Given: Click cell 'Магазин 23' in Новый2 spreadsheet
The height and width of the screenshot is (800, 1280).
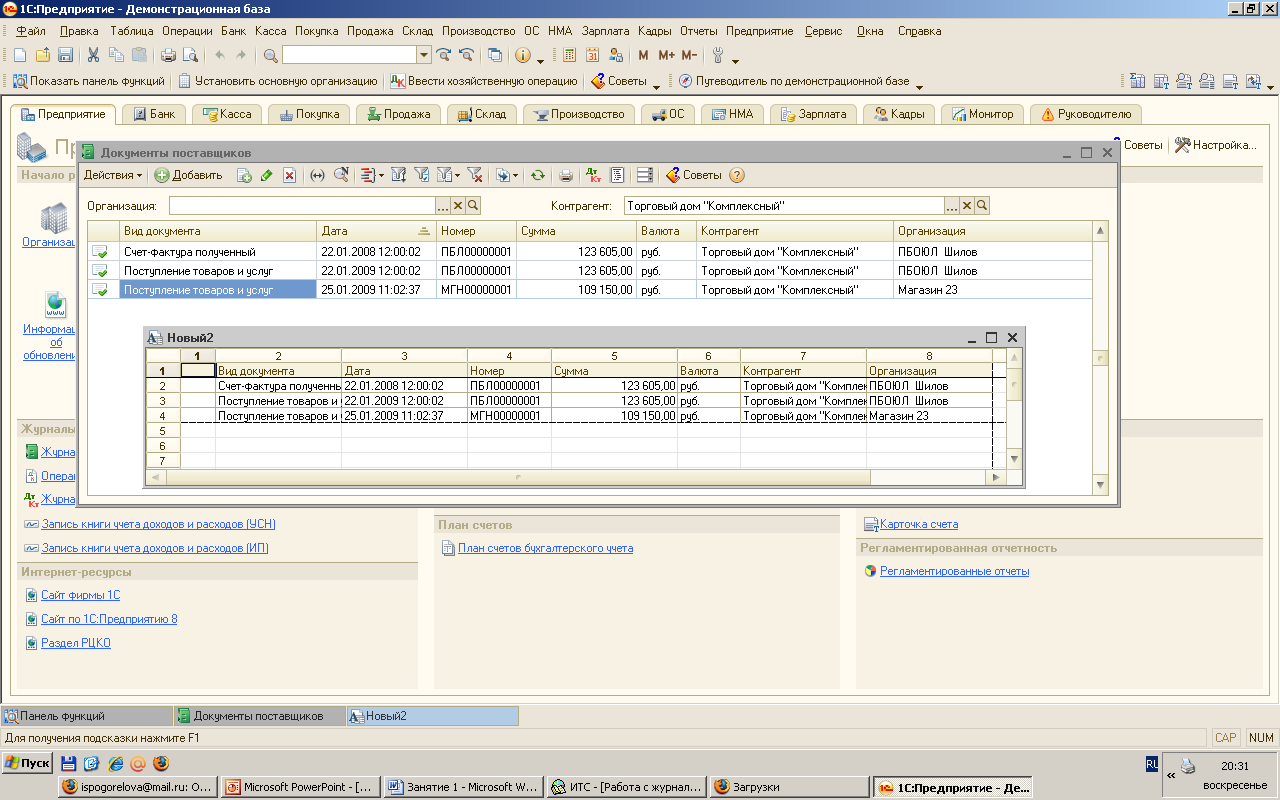Looking at the screenshot, I should pyautogui.click(x=929, y=416).
